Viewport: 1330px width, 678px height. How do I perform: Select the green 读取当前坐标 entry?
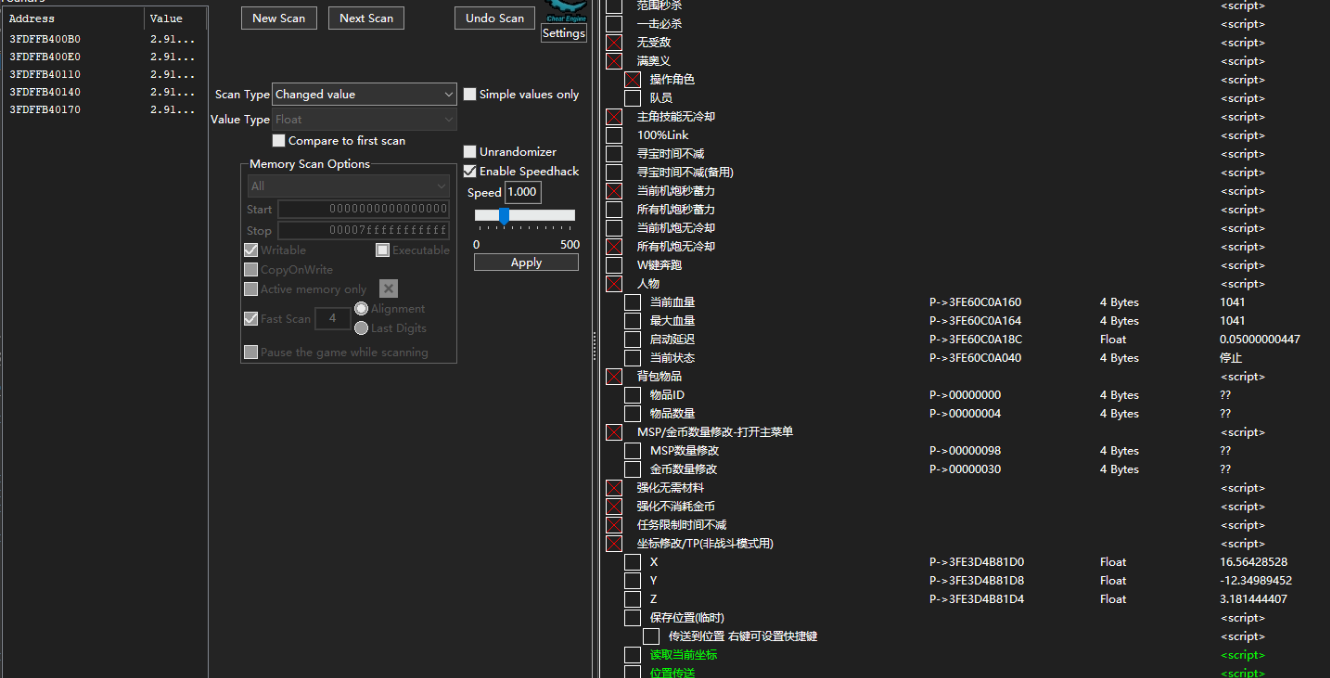tap(683, 655)
